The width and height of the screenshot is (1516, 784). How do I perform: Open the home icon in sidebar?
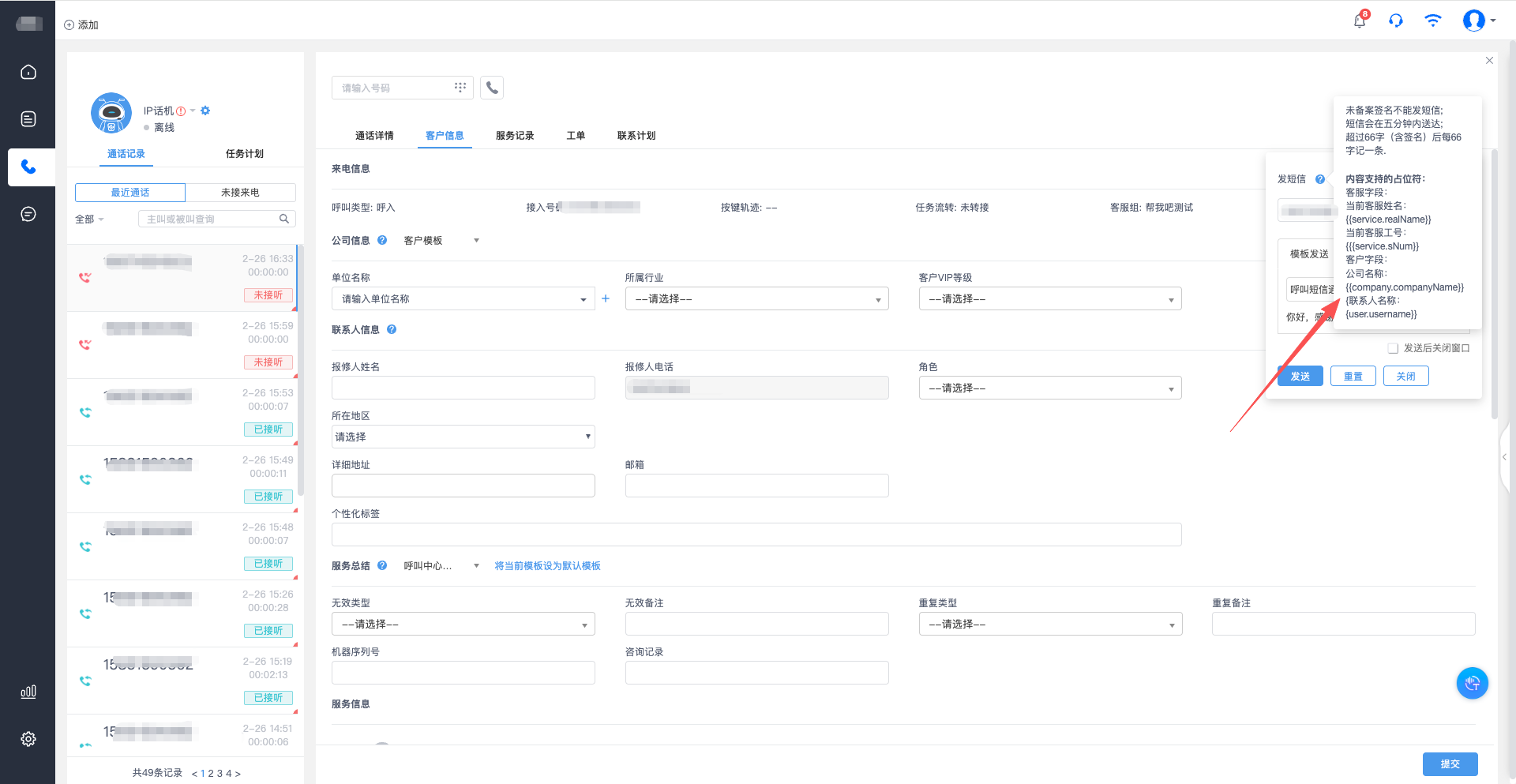point(28,72)
